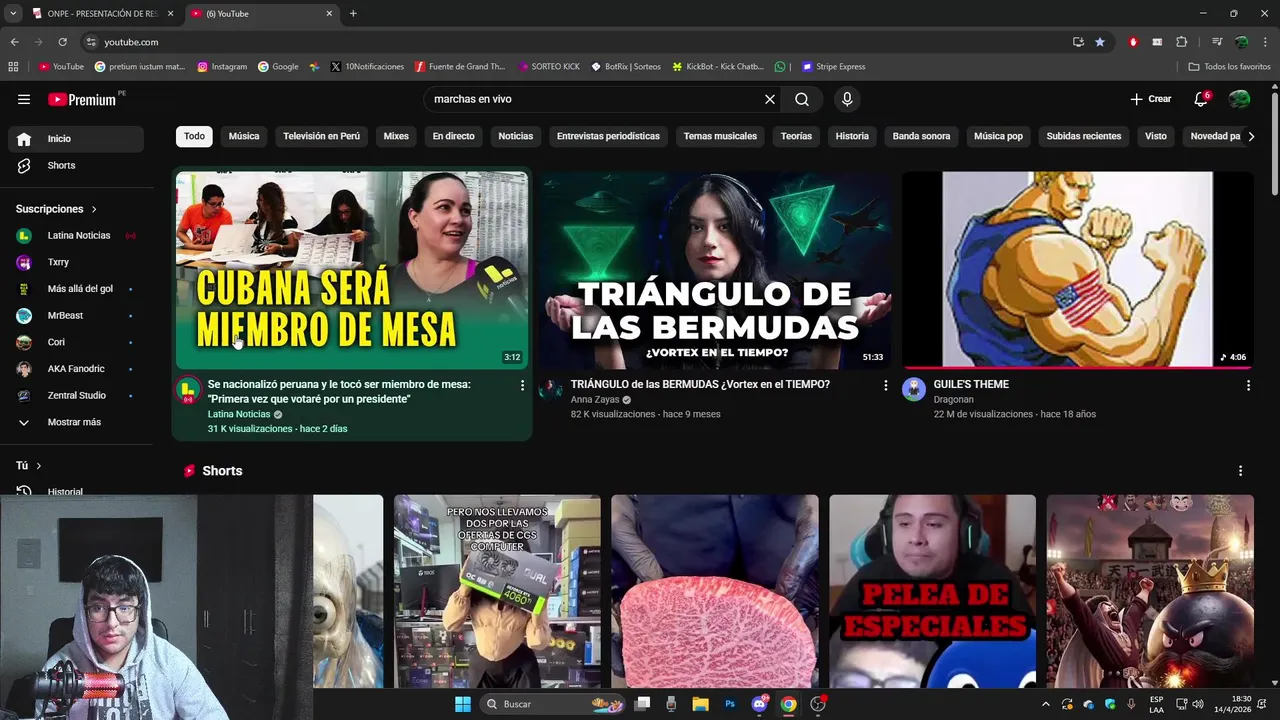Click the install app icon in address bar
Viewport: 1280px width, 720px height.
coord(1078,42)
